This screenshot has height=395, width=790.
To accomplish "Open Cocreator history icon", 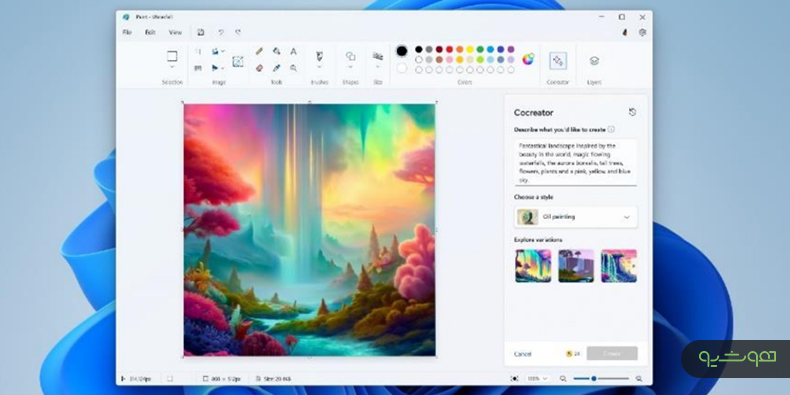I will 632,112.
